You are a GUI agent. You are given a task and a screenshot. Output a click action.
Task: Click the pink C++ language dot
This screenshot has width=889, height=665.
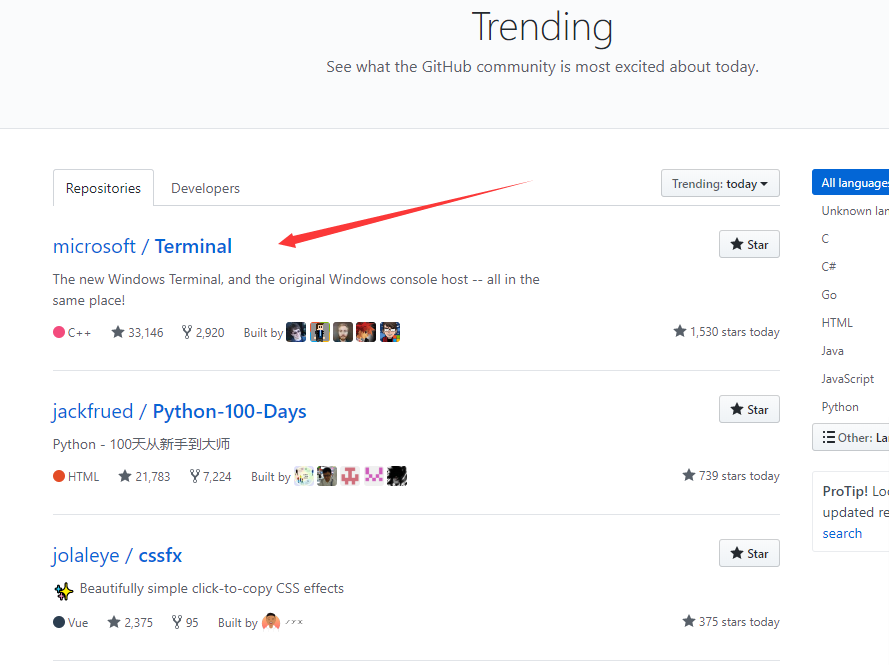pyautogui.click(x=57, y=331)
